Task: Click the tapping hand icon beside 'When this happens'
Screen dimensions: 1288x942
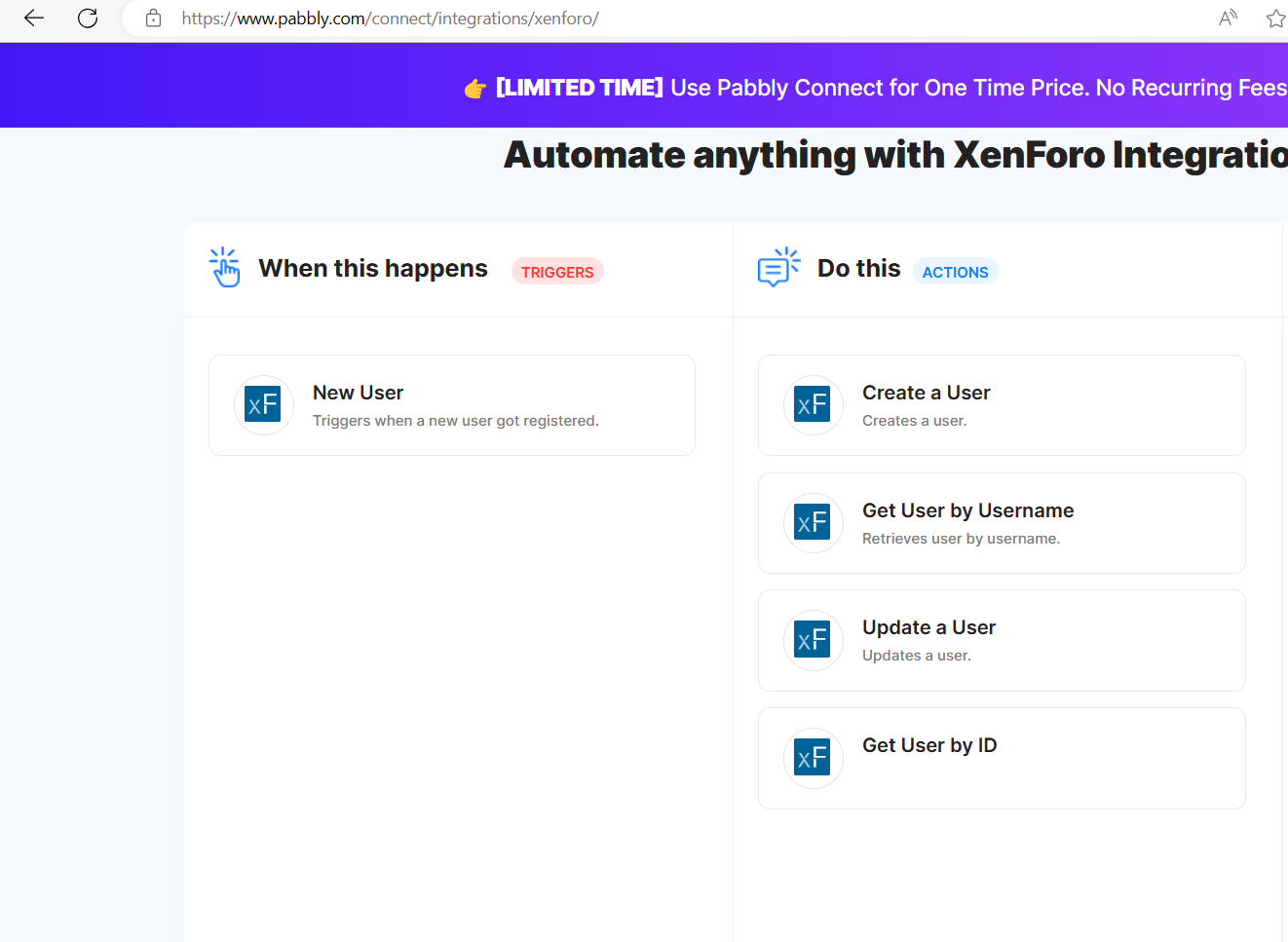Action: pyautogui.click(x=224, y=267)
